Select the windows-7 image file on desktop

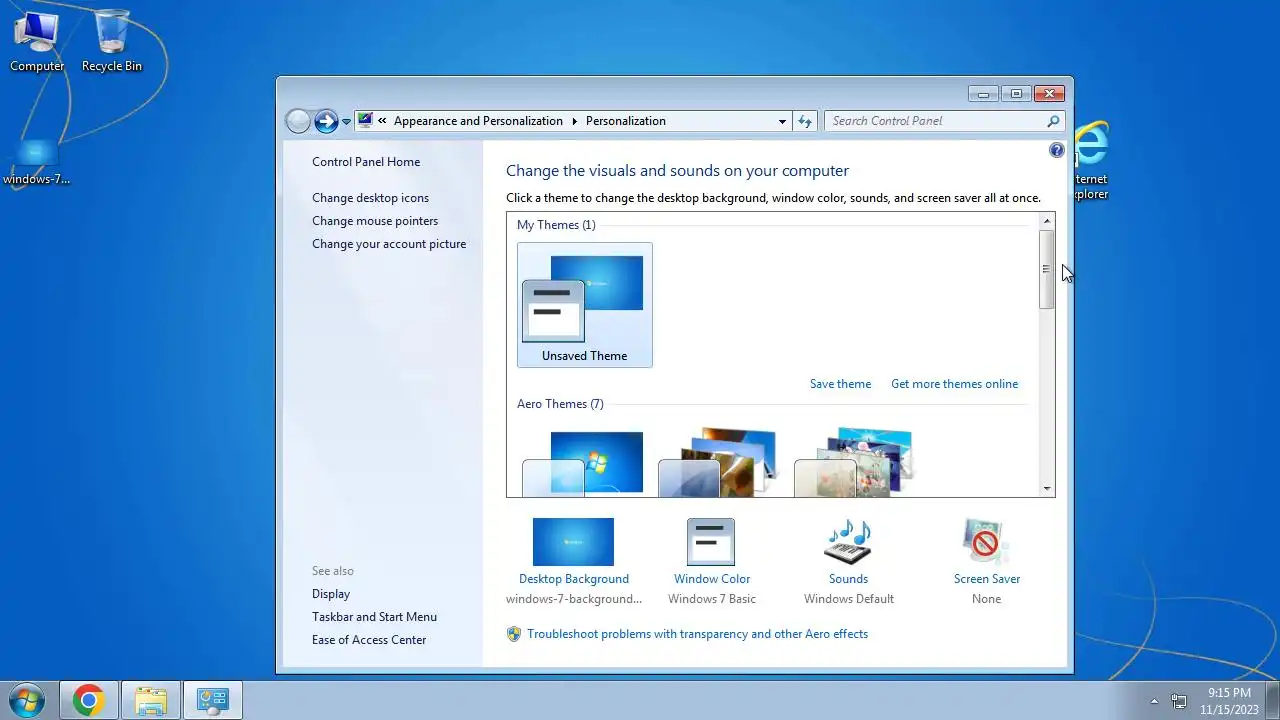click(37, 162)
